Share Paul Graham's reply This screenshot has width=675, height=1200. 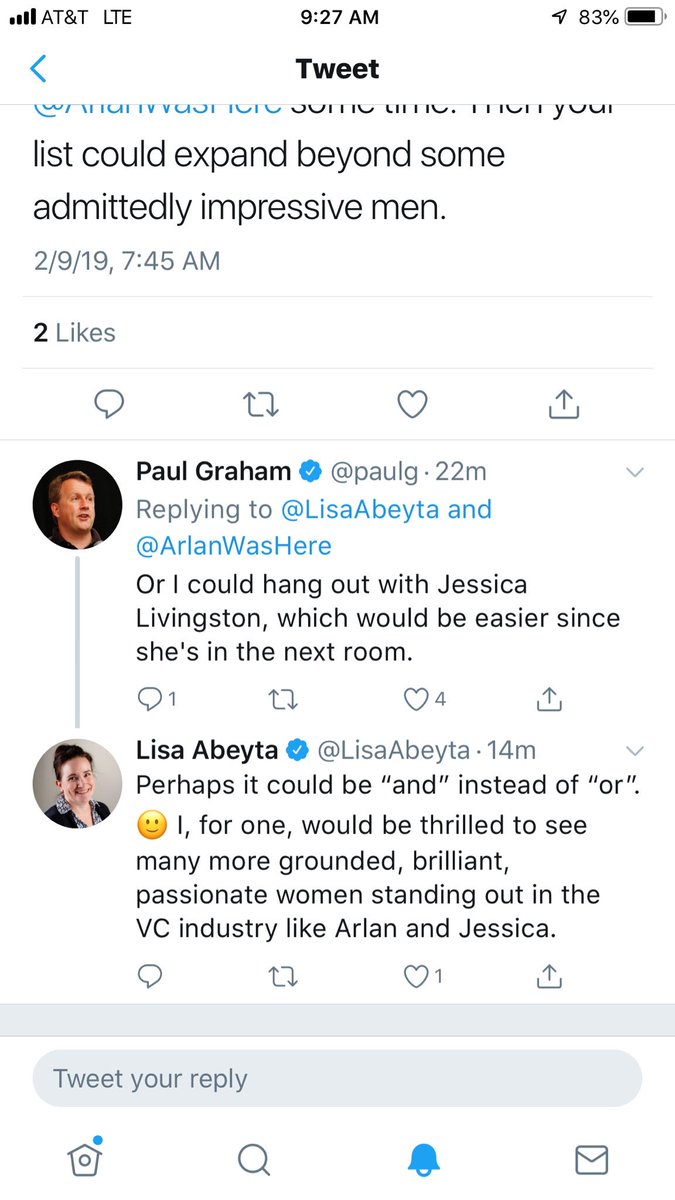(548, 700)
